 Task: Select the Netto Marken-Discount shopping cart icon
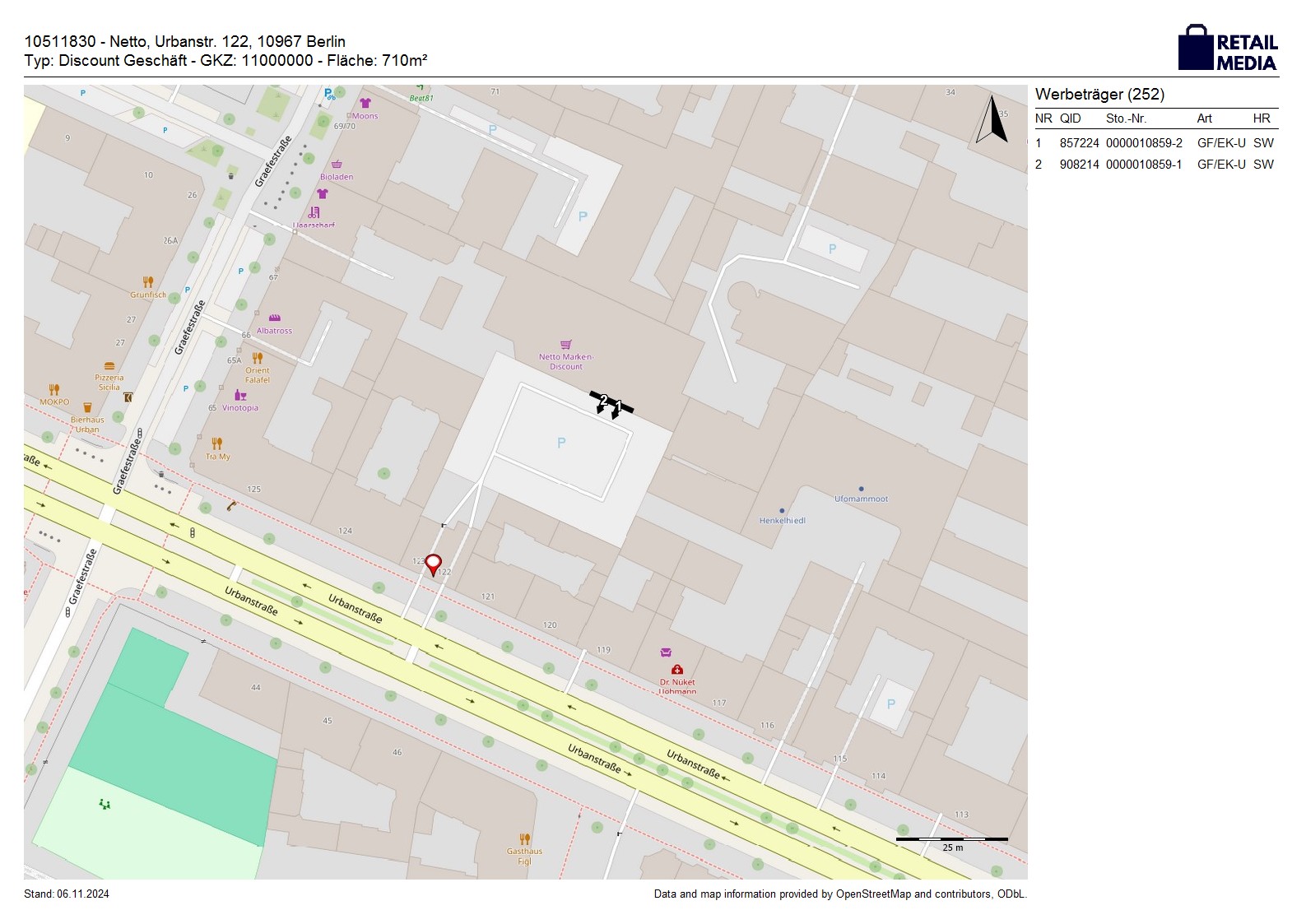pos(566,345)
